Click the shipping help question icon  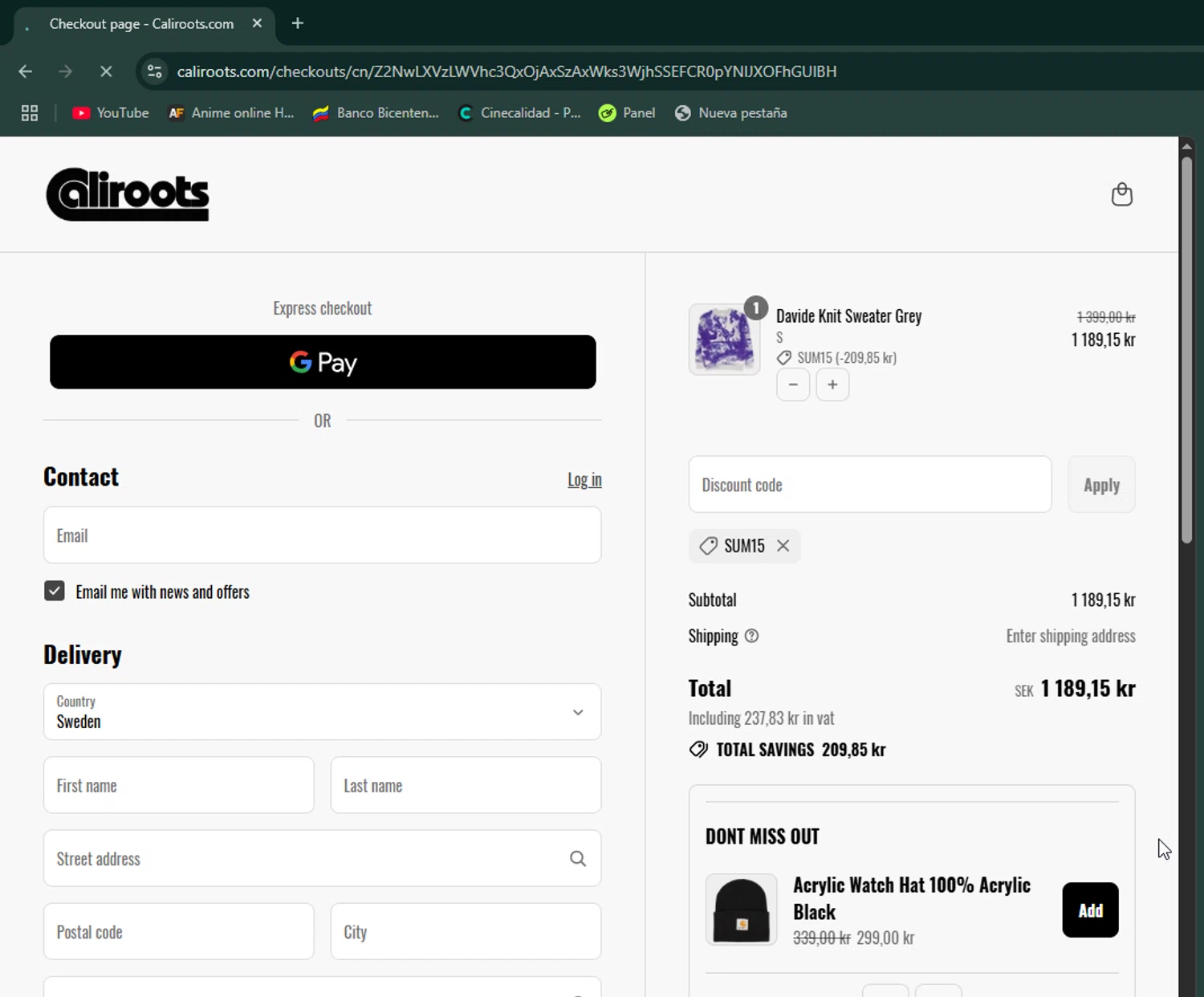[751, 636]
